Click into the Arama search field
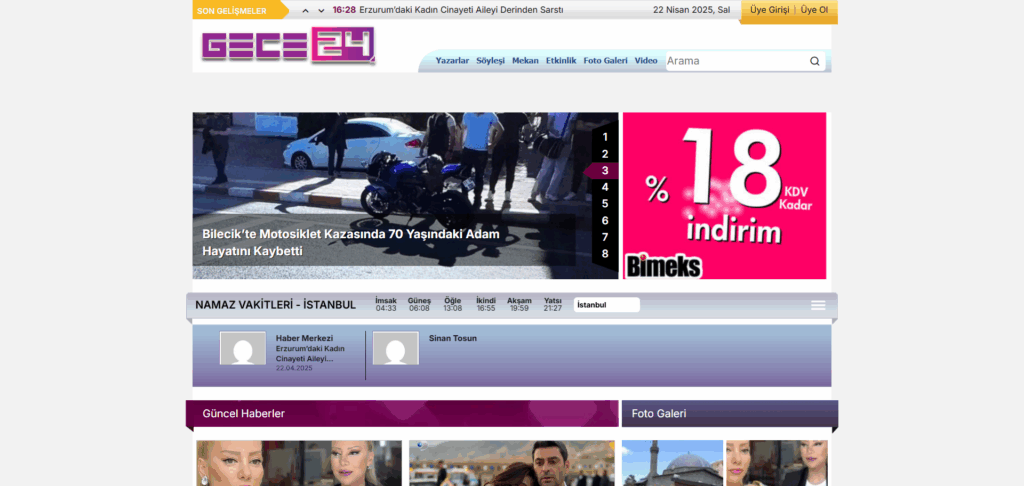This screenshot has width=1024, height=486. coord(735,61)
